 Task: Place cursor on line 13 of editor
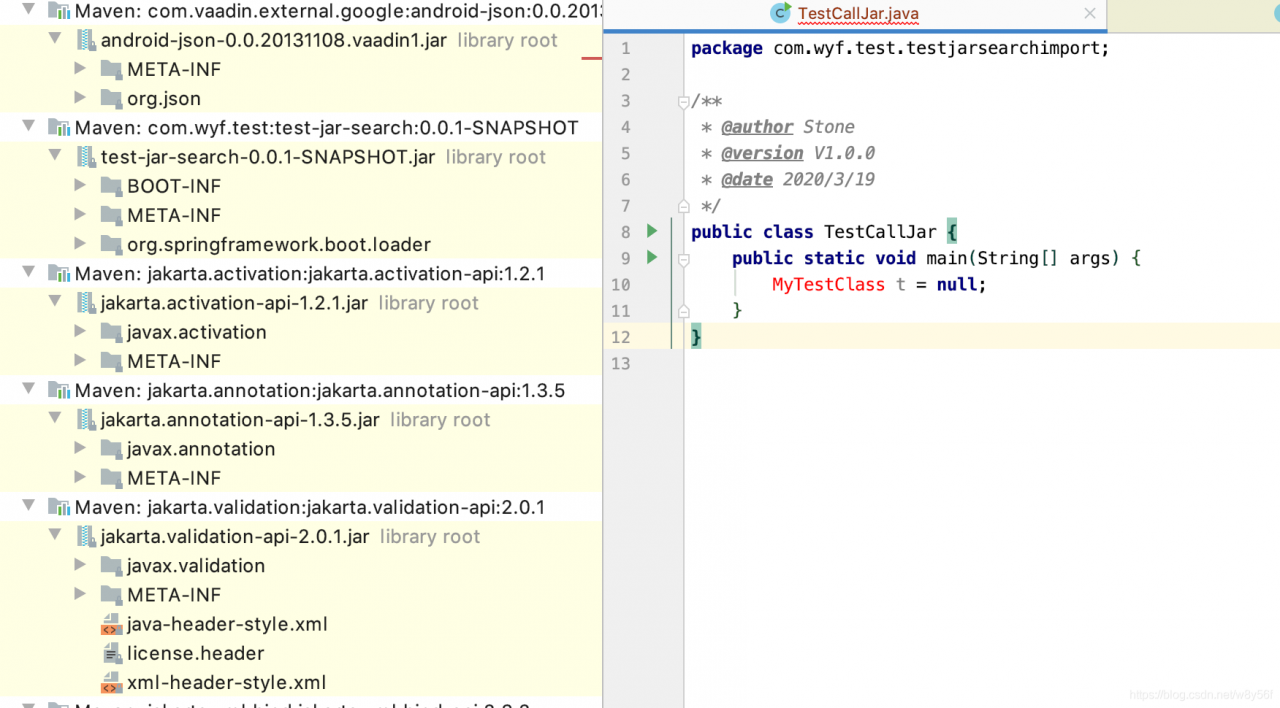pyautogui.click(x=900, y=363)
